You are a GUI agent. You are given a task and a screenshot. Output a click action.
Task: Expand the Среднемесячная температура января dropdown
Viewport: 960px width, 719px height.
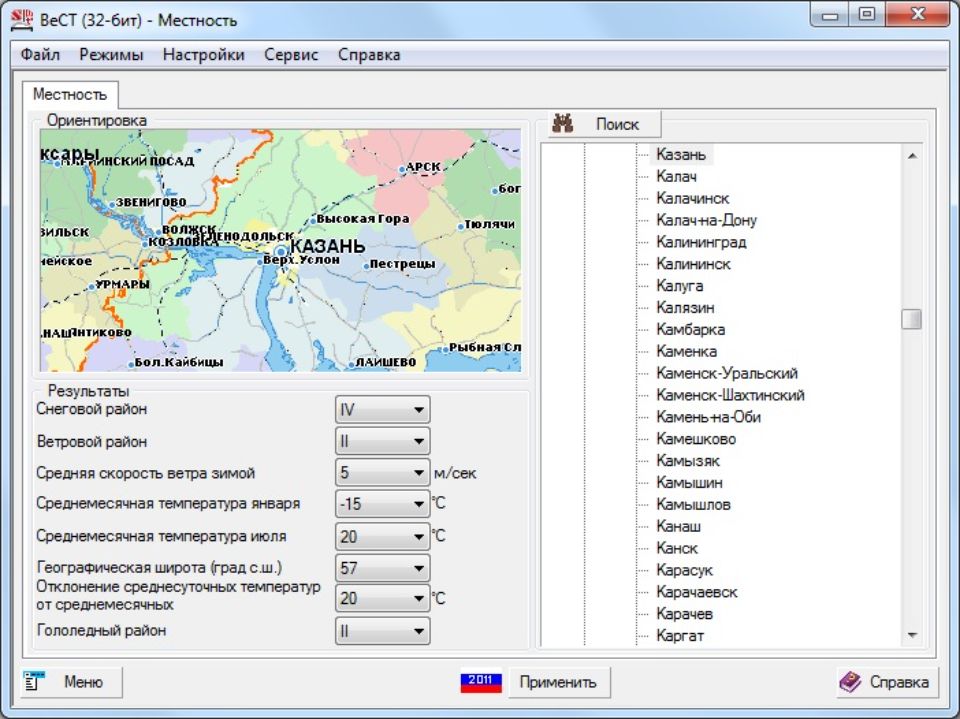coord(418,505)
